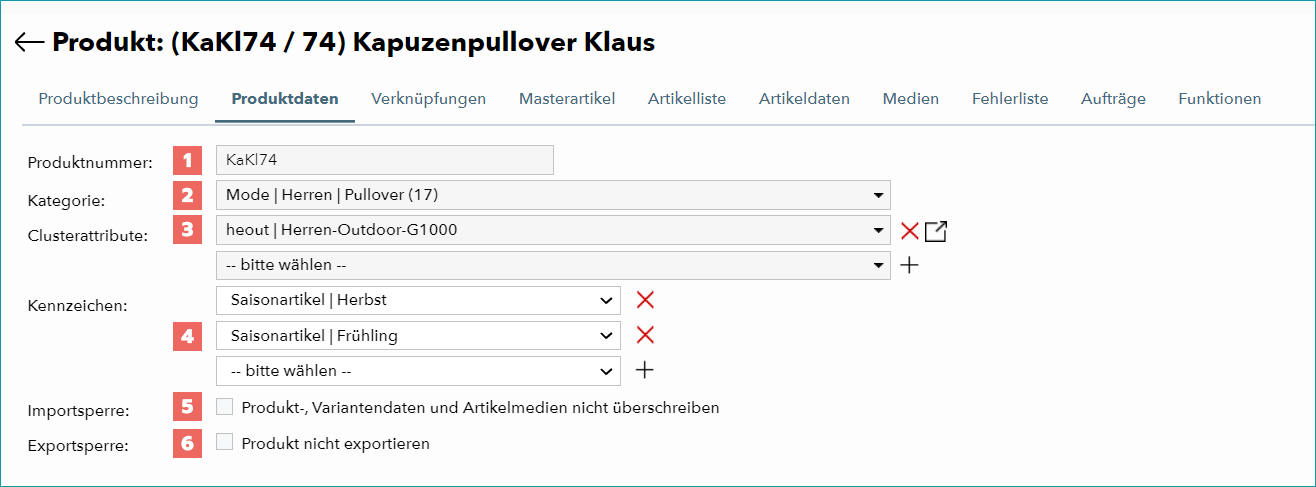The width and height of the screenshot is (1316, 487).
Task: Click the Clusterattribute label
Action: click(x=88, y=236)
